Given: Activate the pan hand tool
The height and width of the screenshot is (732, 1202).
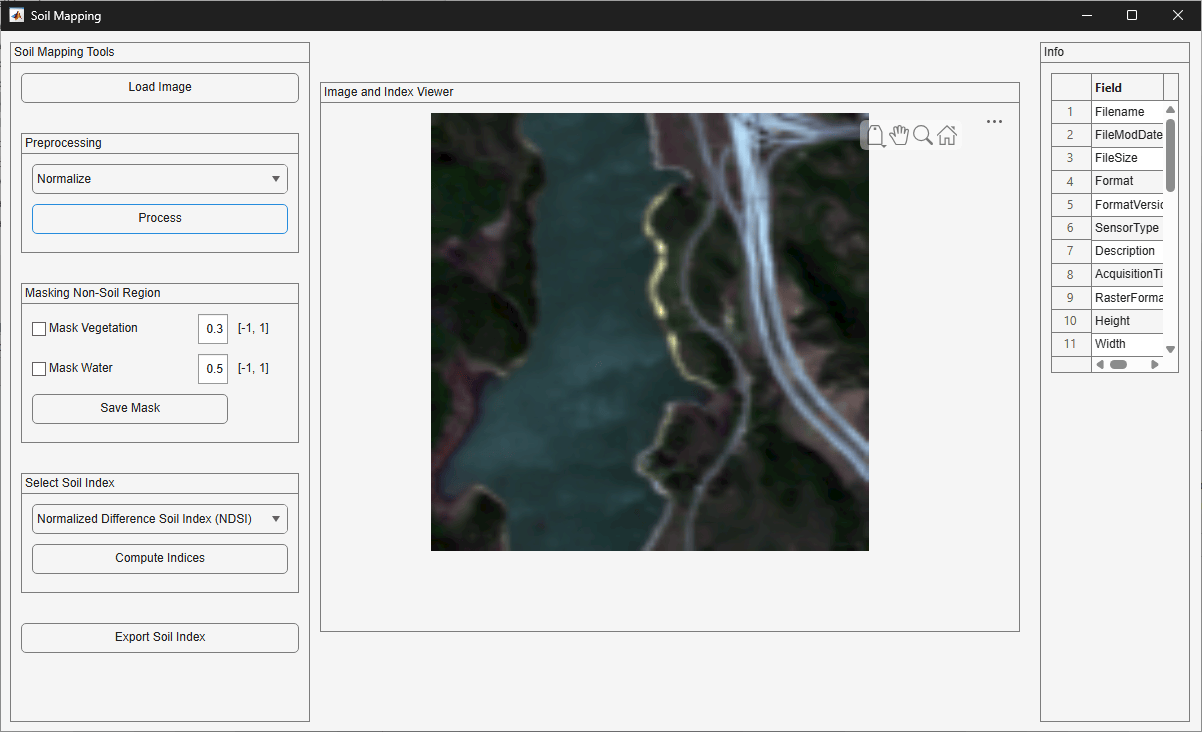Looking at the screenshot, I should [899, 135].
